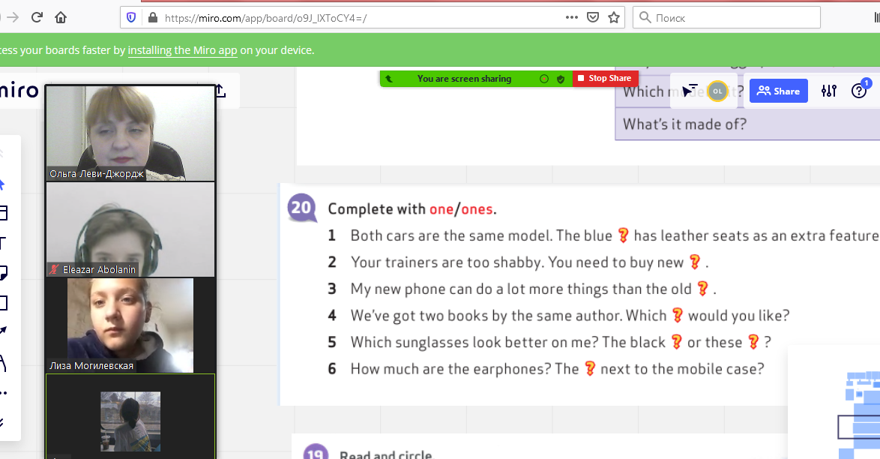This screenshot has height=459, width=880.
Task: Click the Miro export board upload icon
Action: coord(221,91)
